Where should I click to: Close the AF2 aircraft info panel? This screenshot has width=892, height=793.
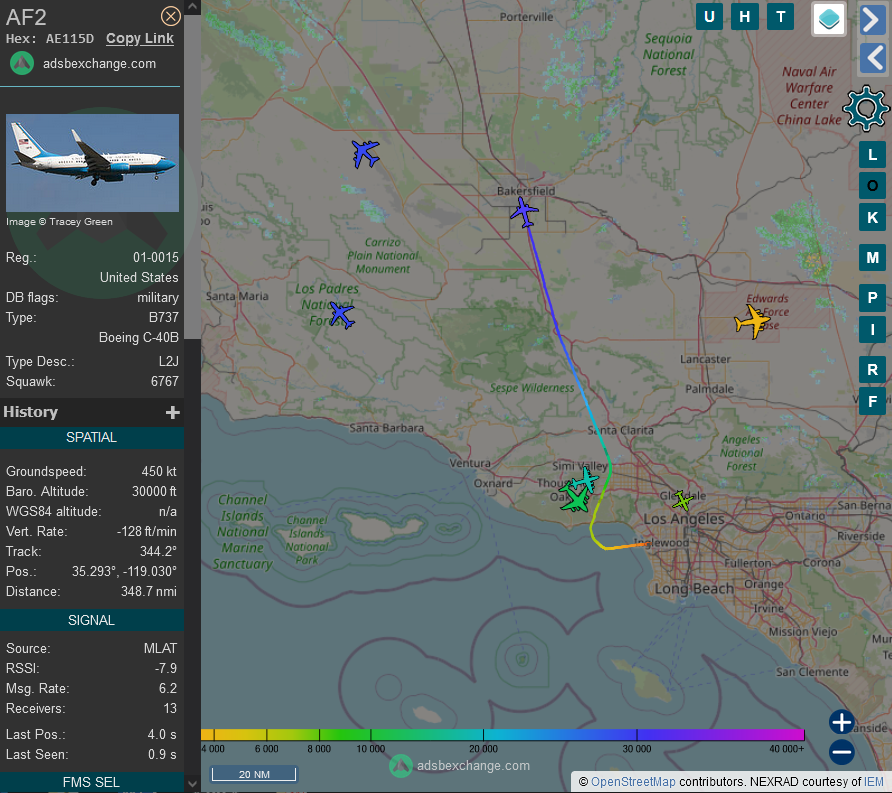click(x=170, y=16)
